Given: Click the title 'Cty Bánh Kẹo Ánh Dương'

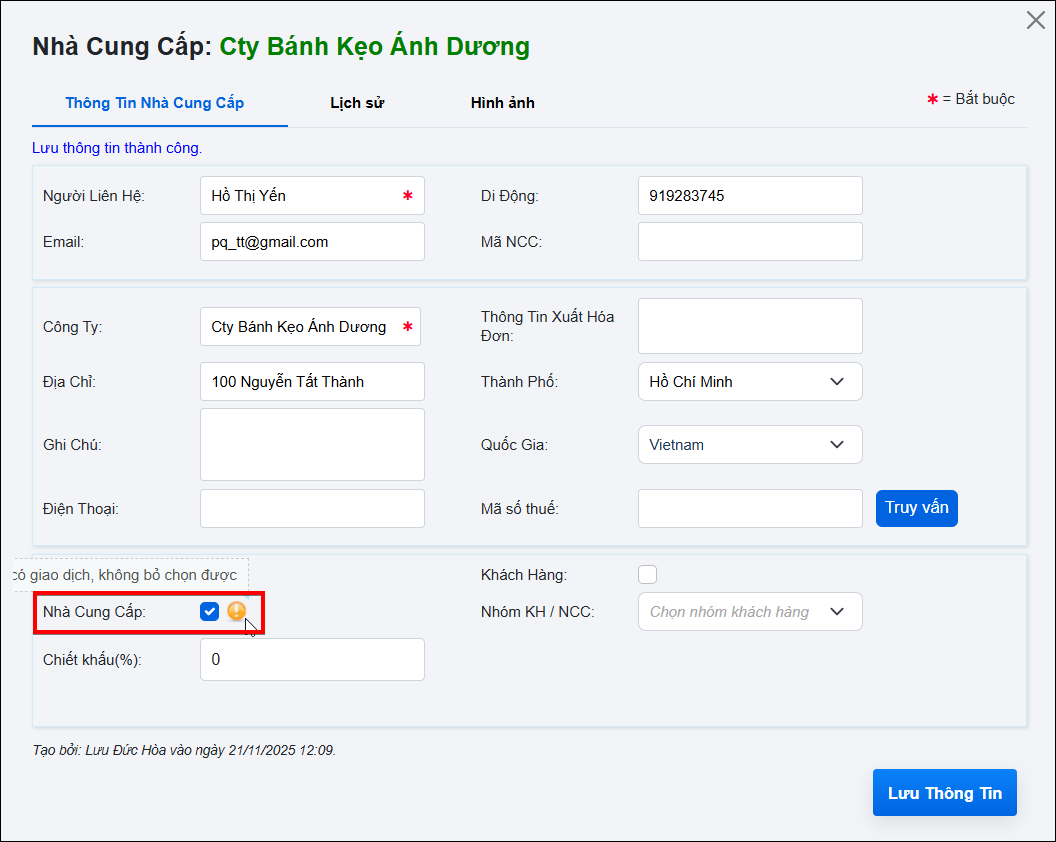Looking at the screenshot, I should 374,46.
